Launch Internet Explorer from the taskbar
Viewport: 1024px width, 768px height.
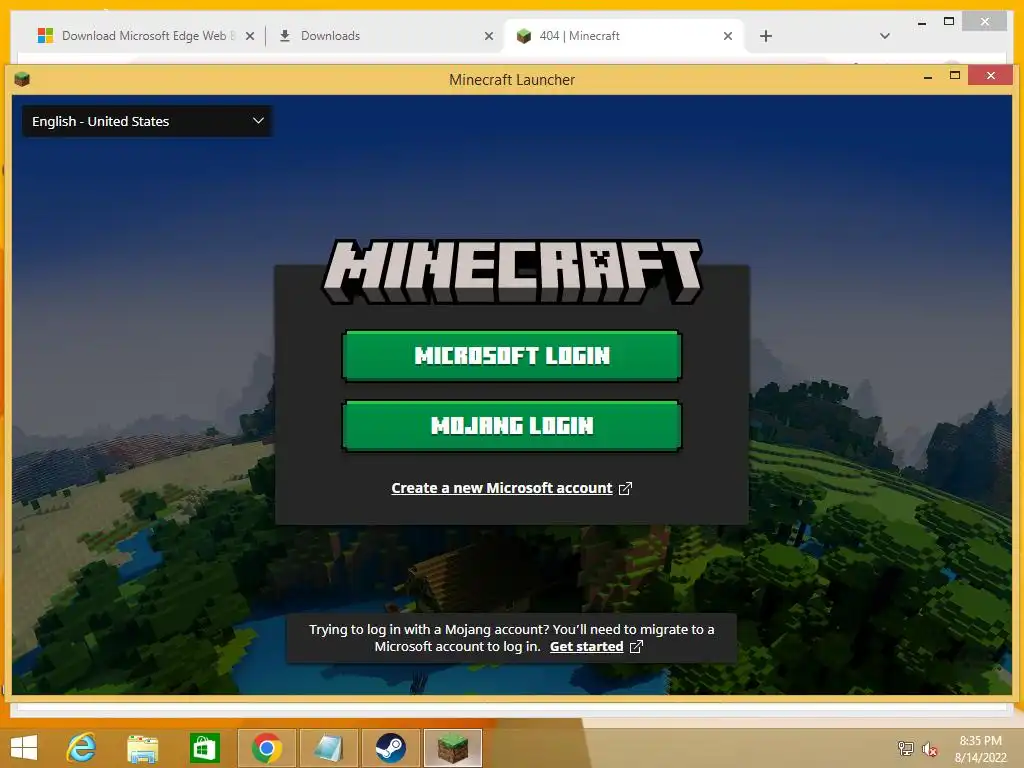(82, 748)
